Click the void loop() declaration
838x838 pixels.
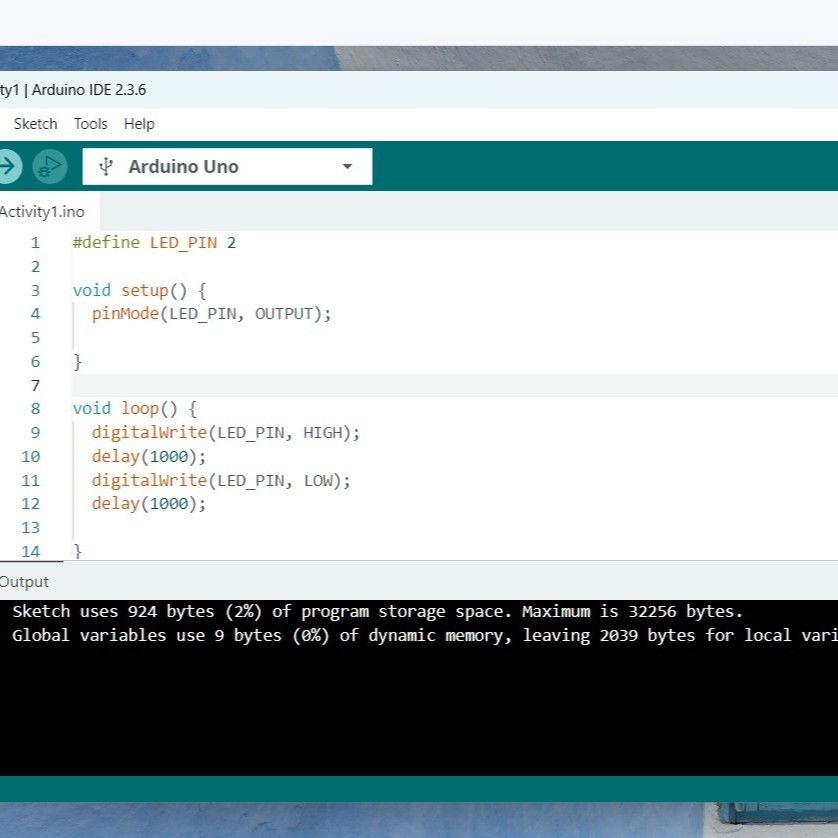click(x=130, y=408)
